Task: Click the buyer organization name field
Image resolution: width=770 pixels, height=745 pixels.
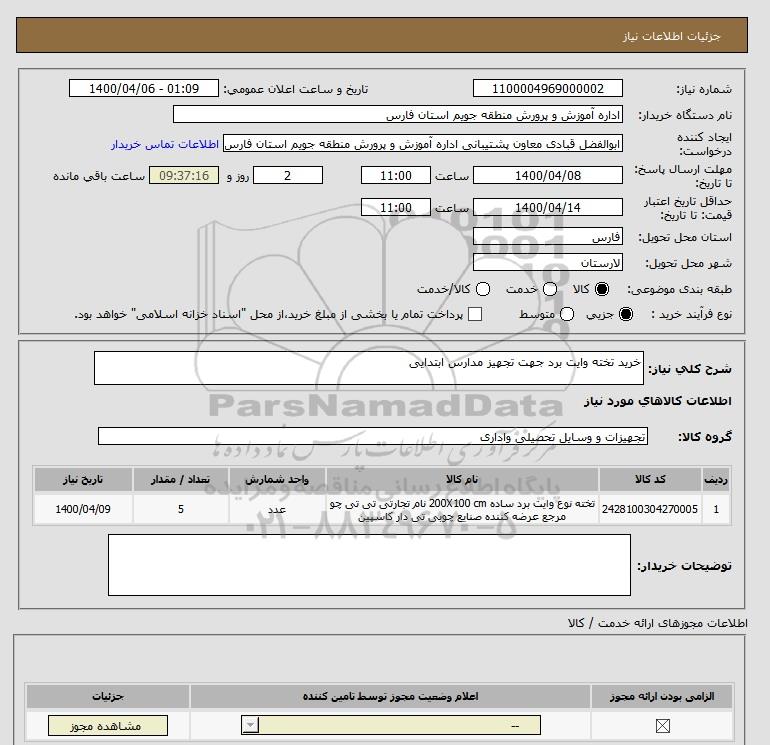Action: click(x=398, y=114)
